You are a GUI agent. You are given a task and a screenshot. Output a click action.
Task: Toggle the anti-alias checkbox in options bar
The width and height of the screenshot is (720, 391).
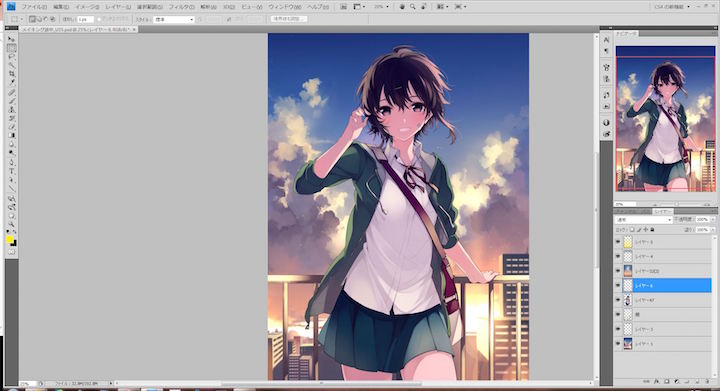click(x=99, y=19)
